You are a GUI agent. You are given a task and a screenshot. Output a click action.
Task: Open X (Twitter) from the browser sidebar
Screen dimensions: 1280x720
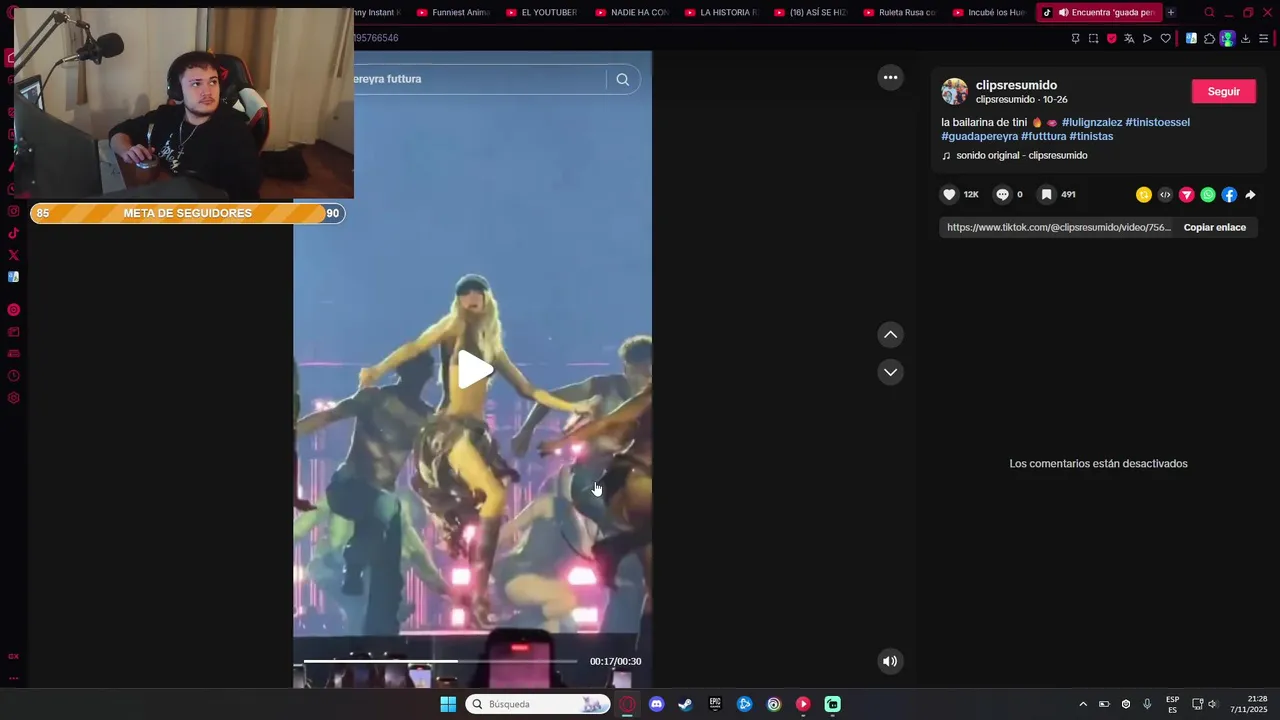point(13,255)
